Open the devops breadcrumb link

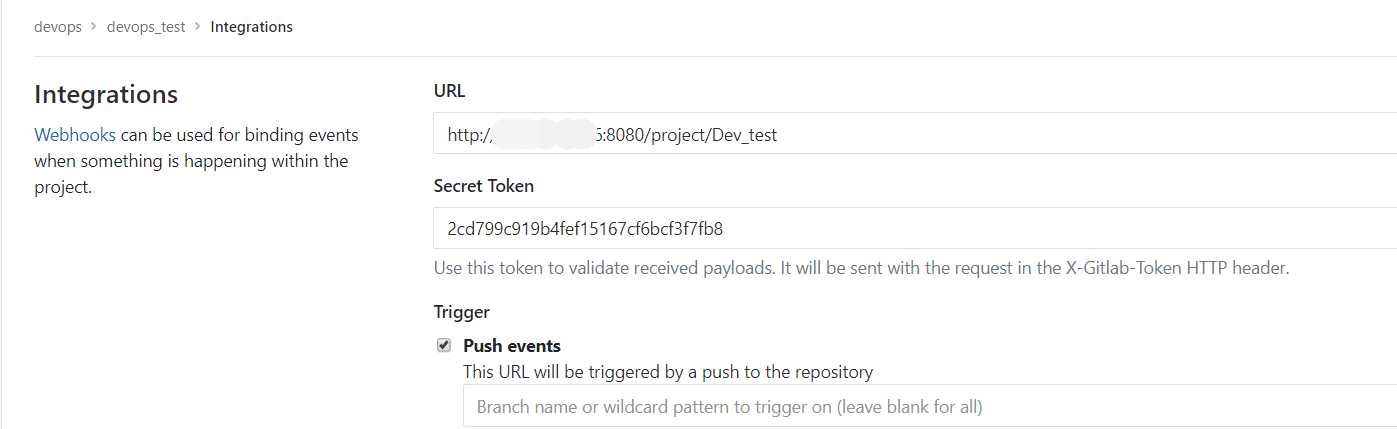[x=58, y=27]
